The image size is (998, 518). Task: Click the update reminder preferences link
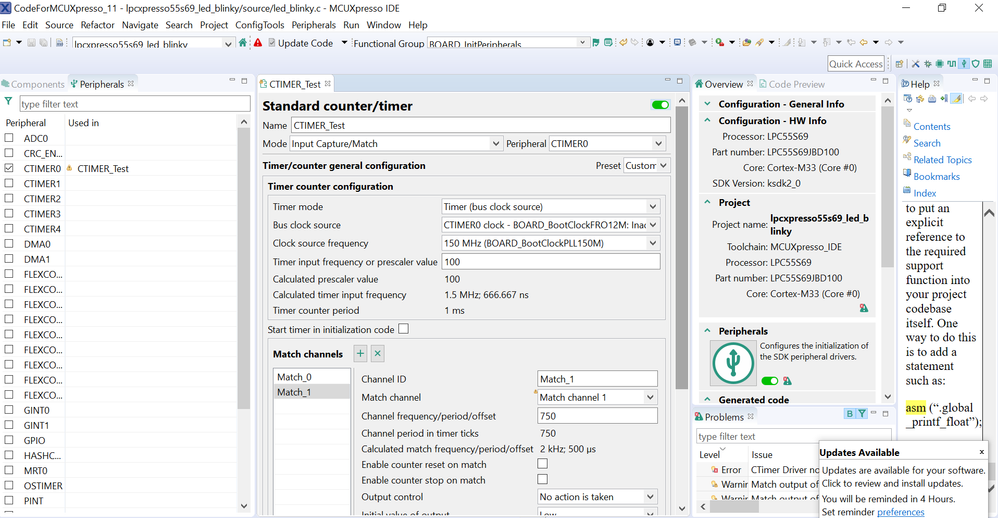tap(900, 512)
